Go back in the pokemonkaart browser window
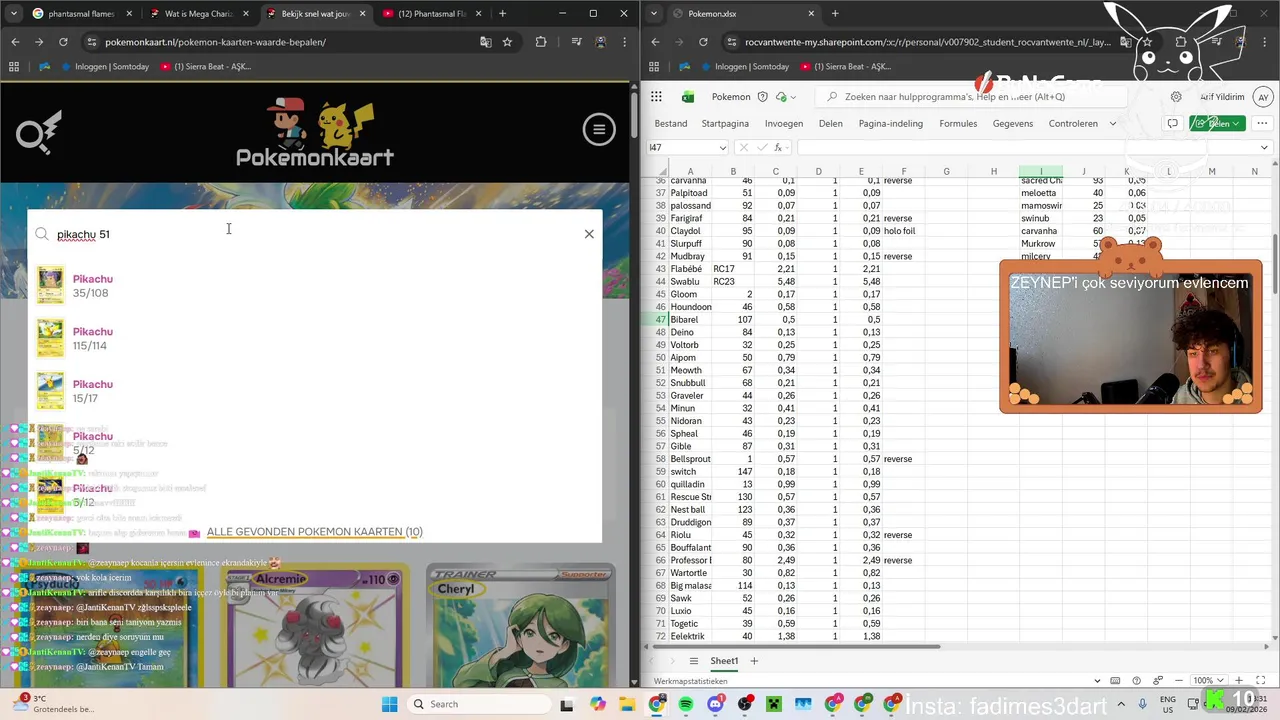 15,42
